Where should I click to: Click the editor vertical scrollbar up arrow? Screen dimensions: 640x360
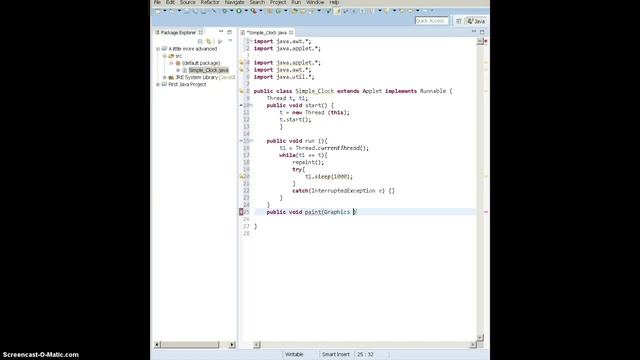pos(480,41)
